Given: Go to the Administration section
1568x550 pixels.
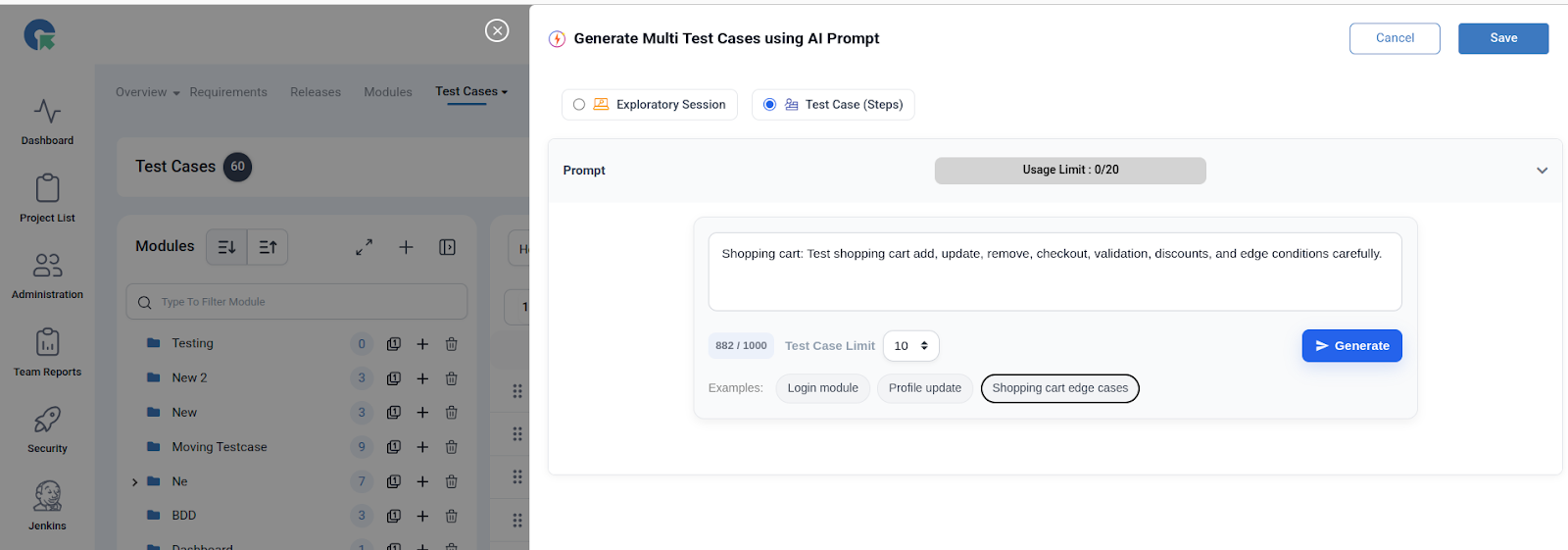Looking at the screenshot, I should (x=47, y=266).
